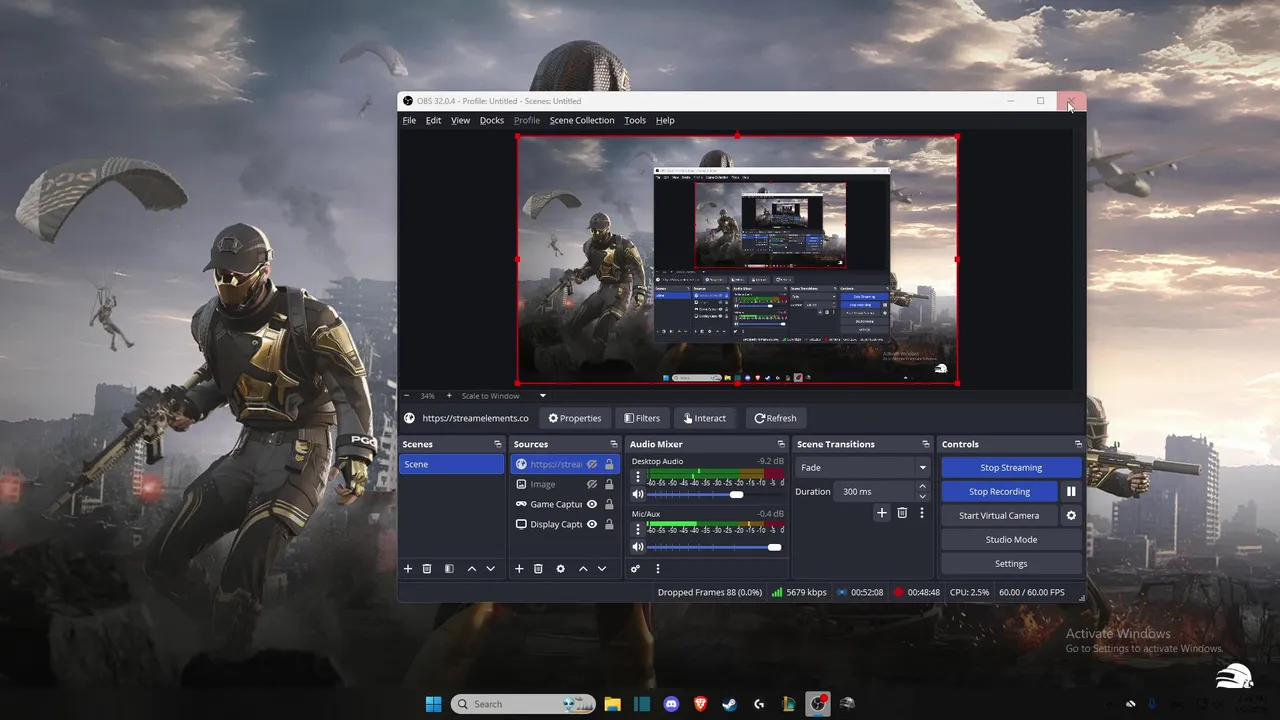Toggle lock on Display Capture source
This screenshot has height=720, width=1280.
coord(609,524)
